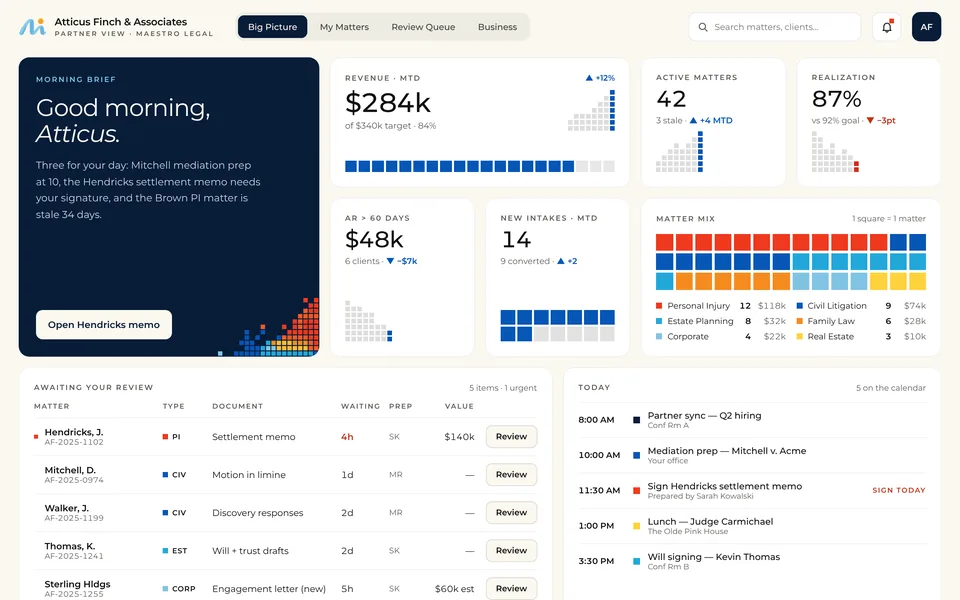
Task: Select matter number AF-2025-1102
Action: coord(74,442)
